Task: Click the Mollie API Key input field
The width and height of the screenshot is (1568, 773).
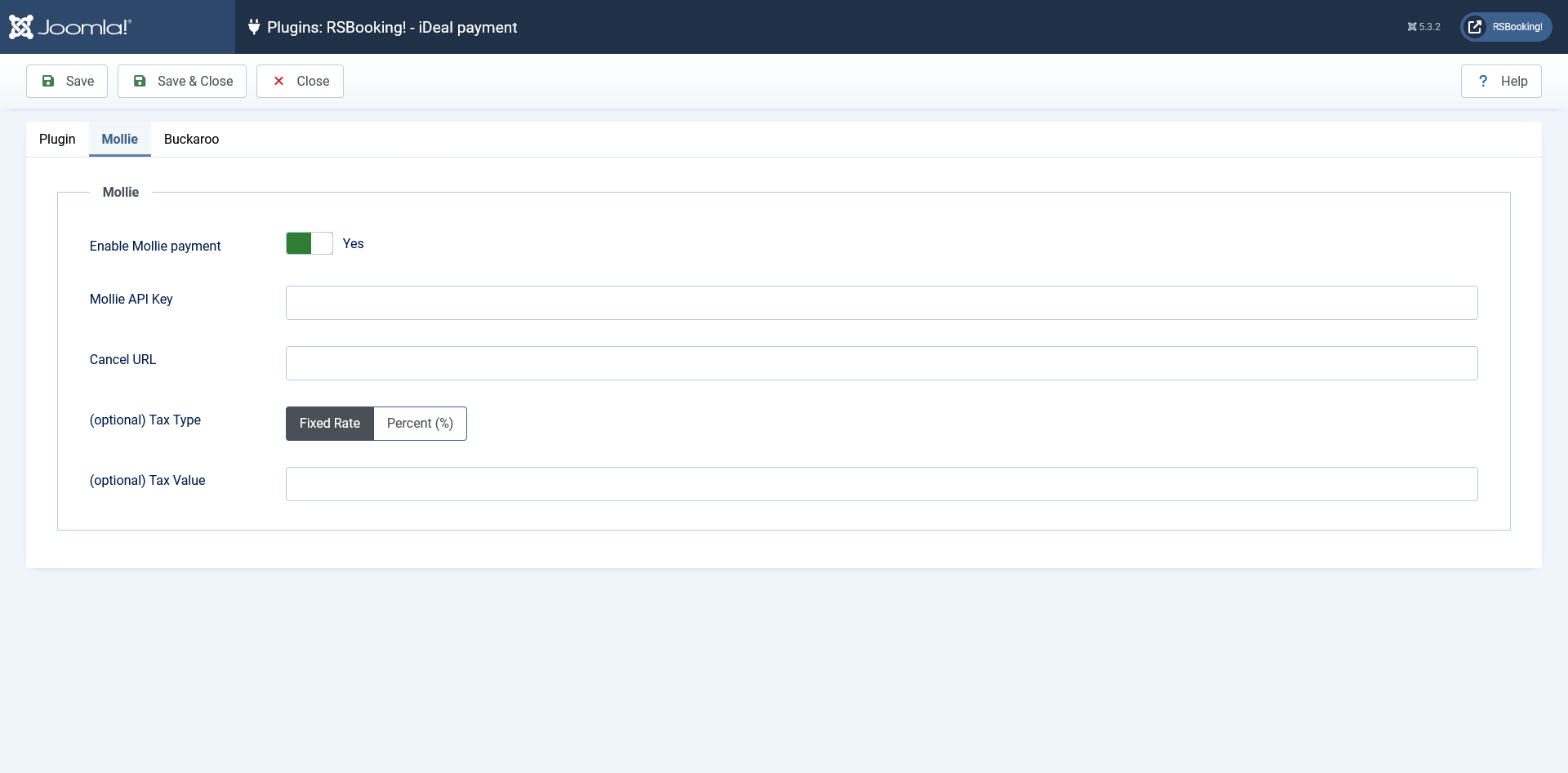Action: point(882,303)
